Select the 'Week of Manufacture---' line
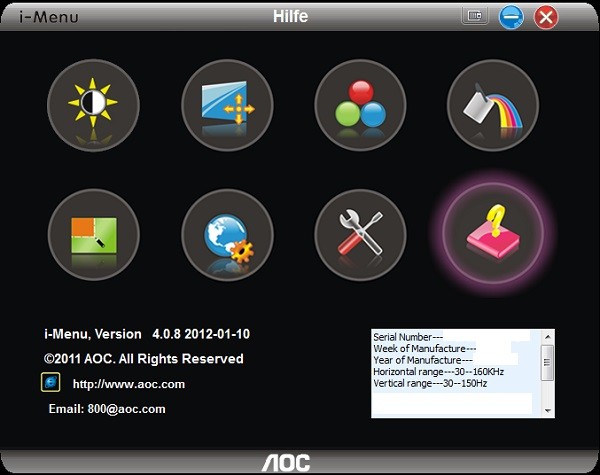Viewport: 600px width, 475px height. [425, 348]
